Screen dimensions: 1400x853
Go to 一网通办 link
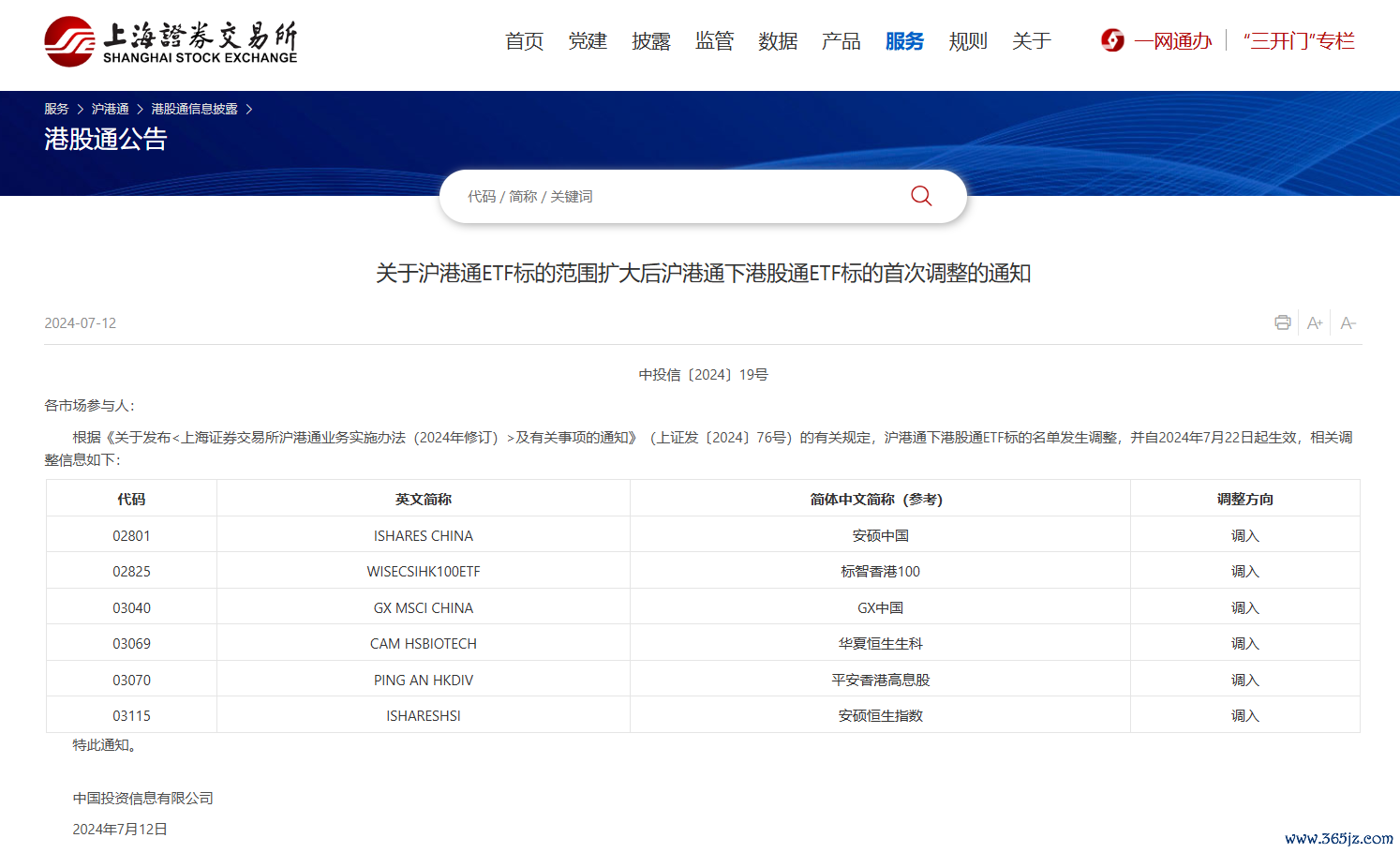(1172, 41)
